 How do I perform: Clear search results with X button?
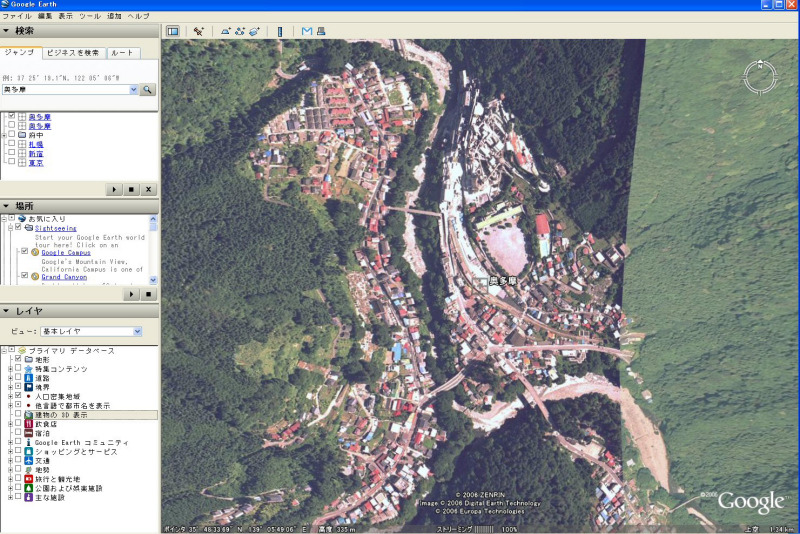click(148, 189)
